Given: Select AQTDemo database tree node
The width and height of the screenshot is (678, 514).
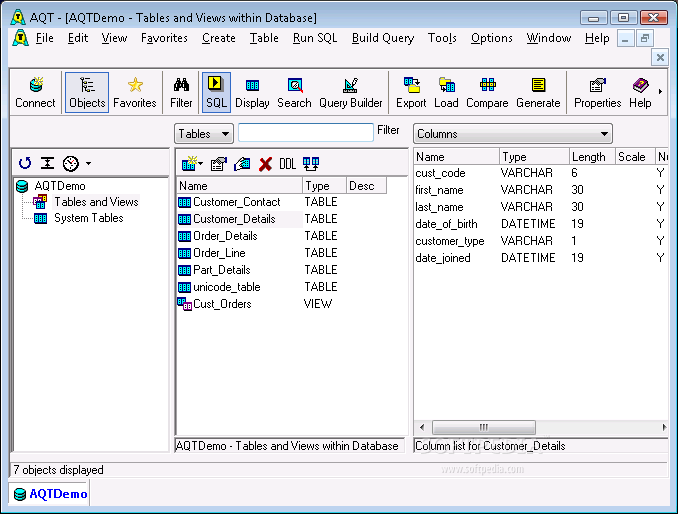Looking at the screenshot, I should point(60,186).
